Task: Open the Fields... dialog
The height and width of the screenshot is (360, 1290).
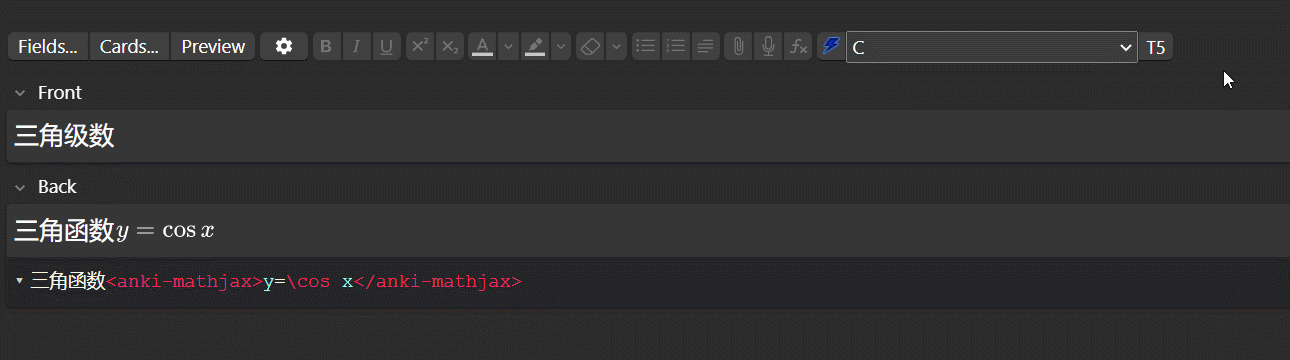Action: pyautogui.click(x=48, y=46)
